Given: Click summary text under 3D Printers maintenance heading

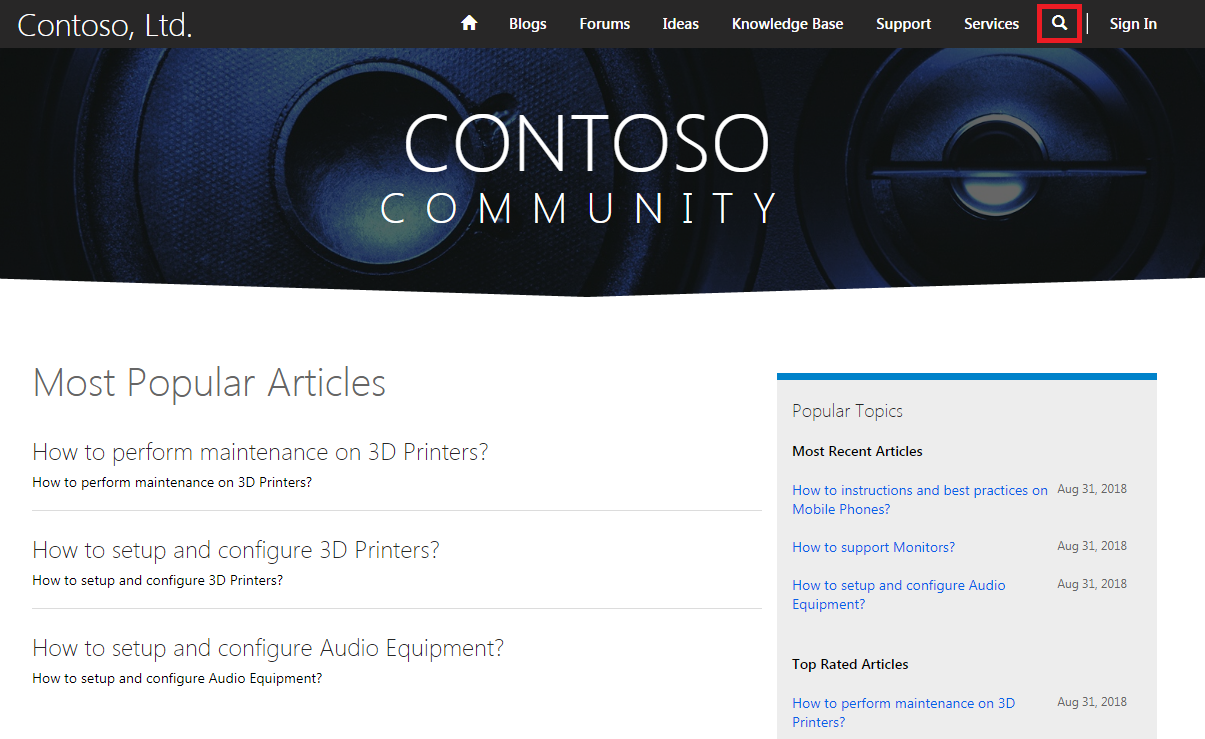Looking at the screenshot, I should pos(172,482).
